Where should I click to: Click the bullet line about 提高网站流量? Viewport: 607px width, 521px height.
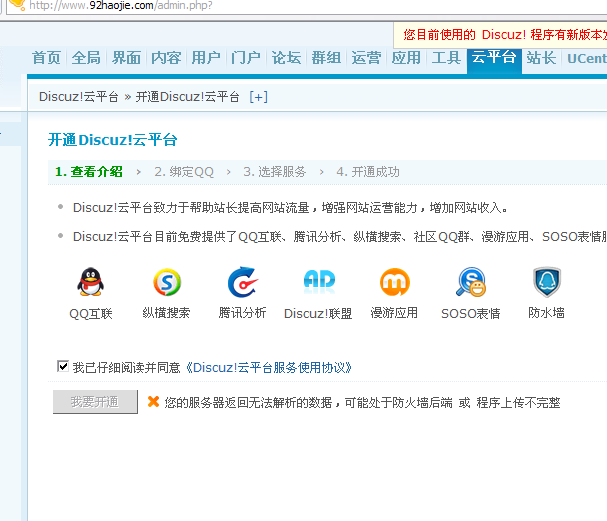[x=290, y=208]
